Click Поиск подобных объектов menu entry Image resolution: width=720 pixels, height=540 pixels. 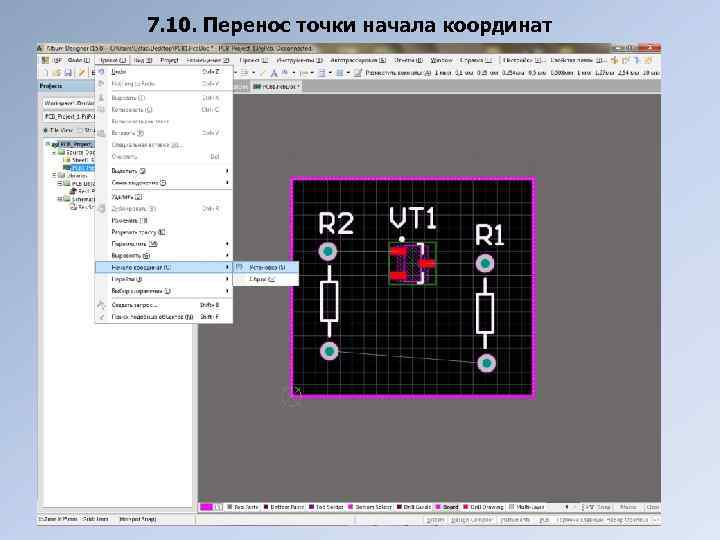(163, 317)
